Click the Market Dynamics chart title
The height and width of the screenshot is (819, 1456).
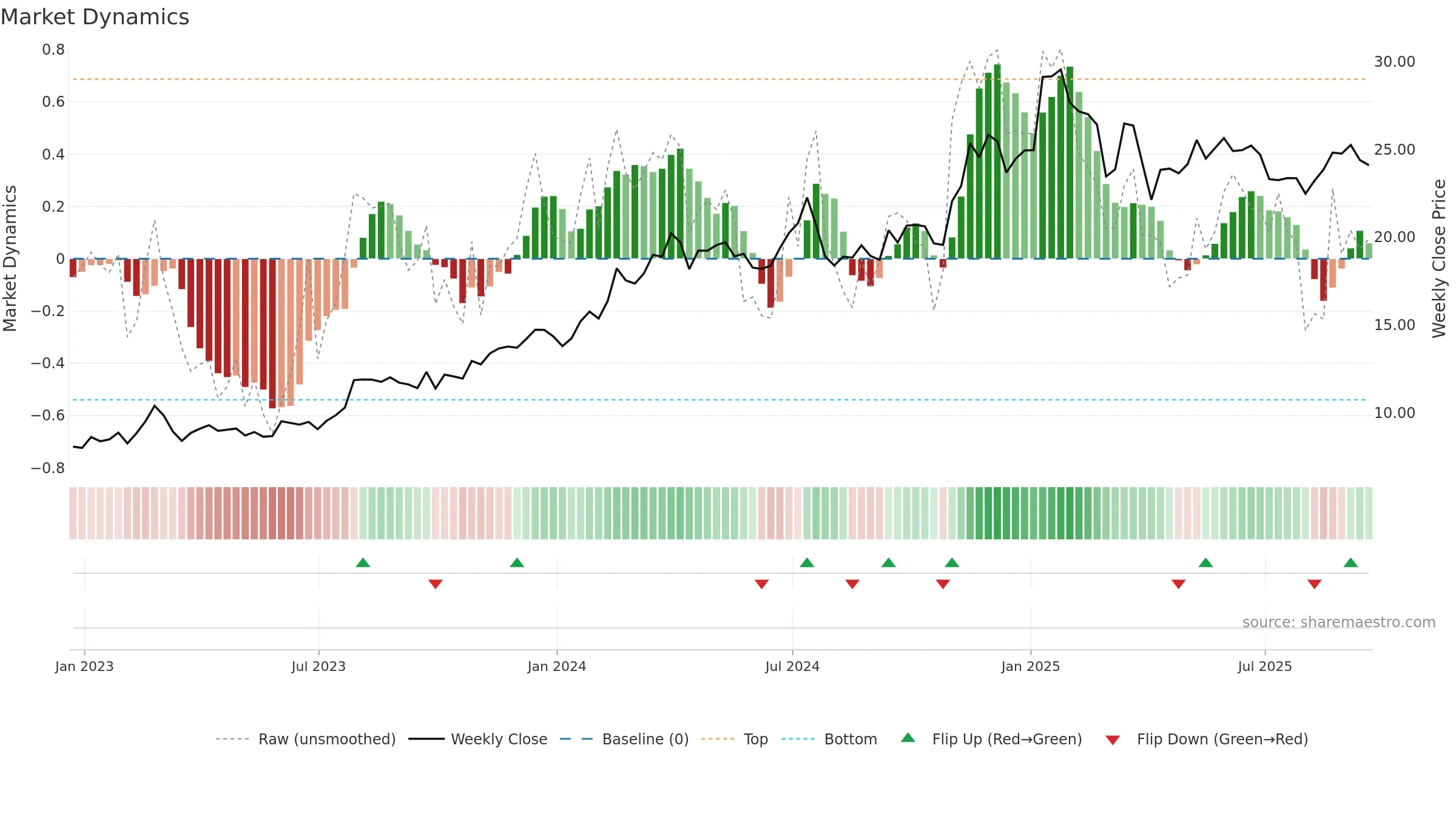[x=95, y=17]
